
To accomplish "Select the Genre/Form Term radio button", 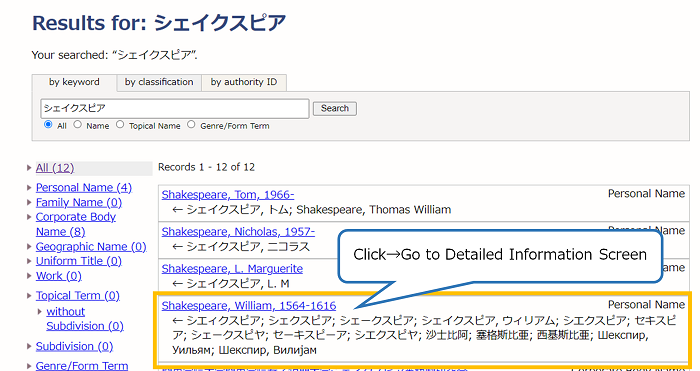I will coord(191,125).
